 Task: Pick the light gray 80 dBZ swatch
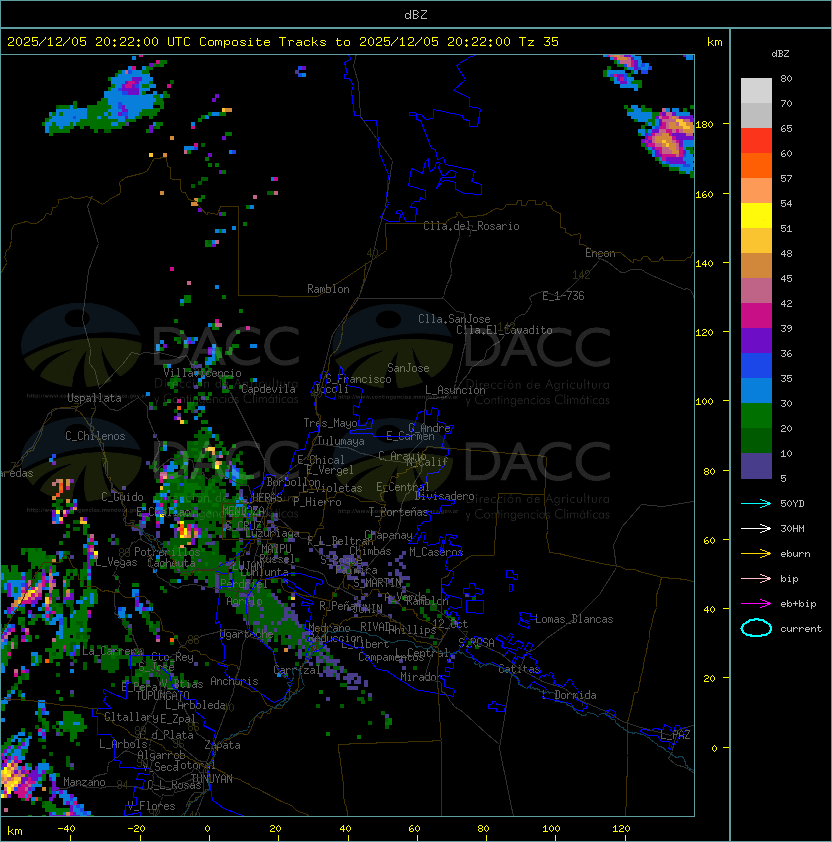click(756, 91)
